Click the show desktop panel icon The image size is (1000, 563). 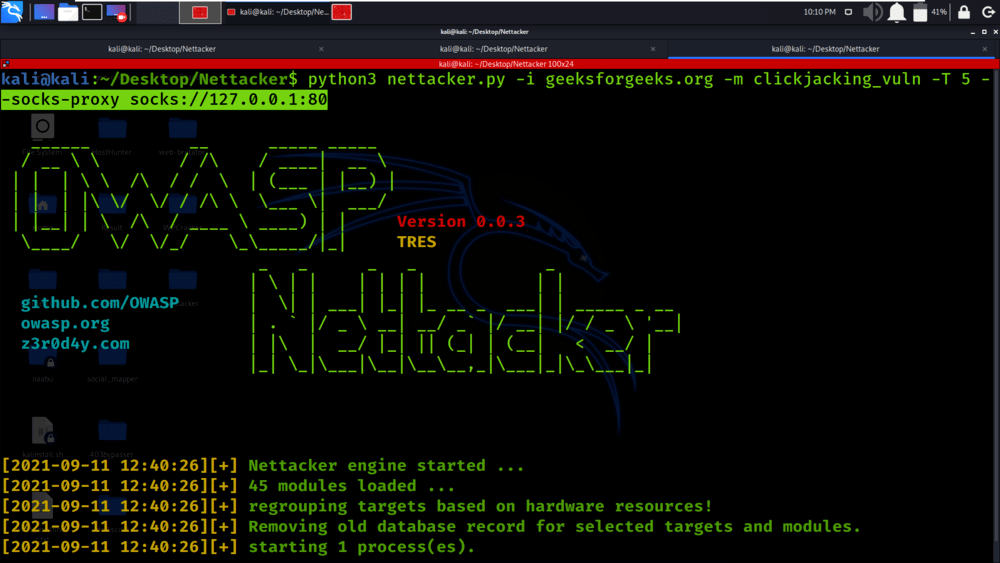[x=44, y=12]
